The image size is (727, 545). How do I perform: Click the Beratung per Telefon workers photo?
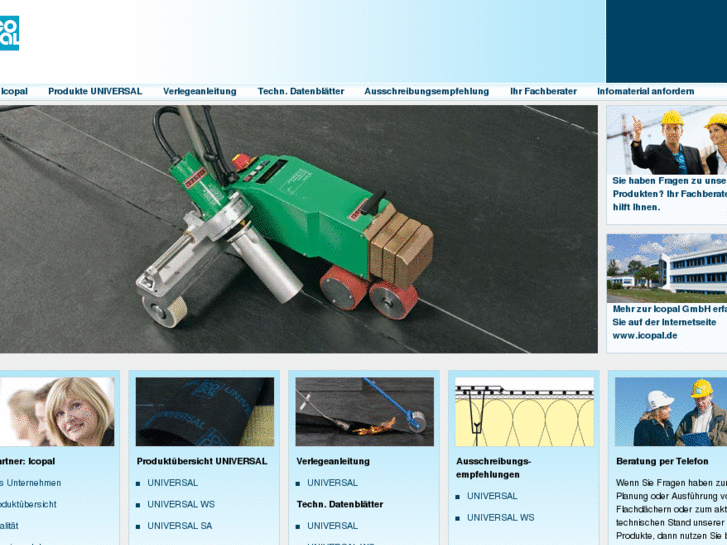tap(671, 411)
